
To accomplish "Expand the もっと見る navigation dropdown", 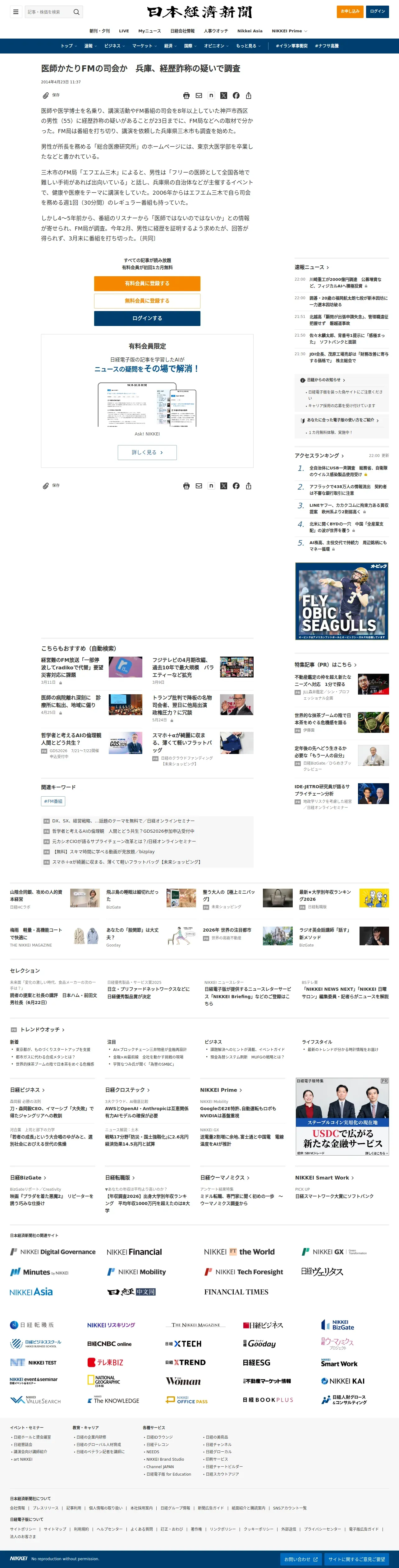I will tap(248, 46).
